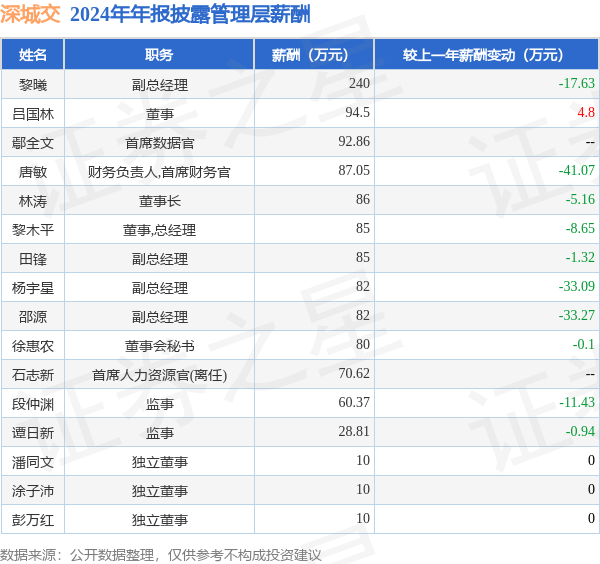This screenshot has width=600, height=564.
Task: Click the salary value 87.05
Action: pyautogui.click(x=354, y=171)
